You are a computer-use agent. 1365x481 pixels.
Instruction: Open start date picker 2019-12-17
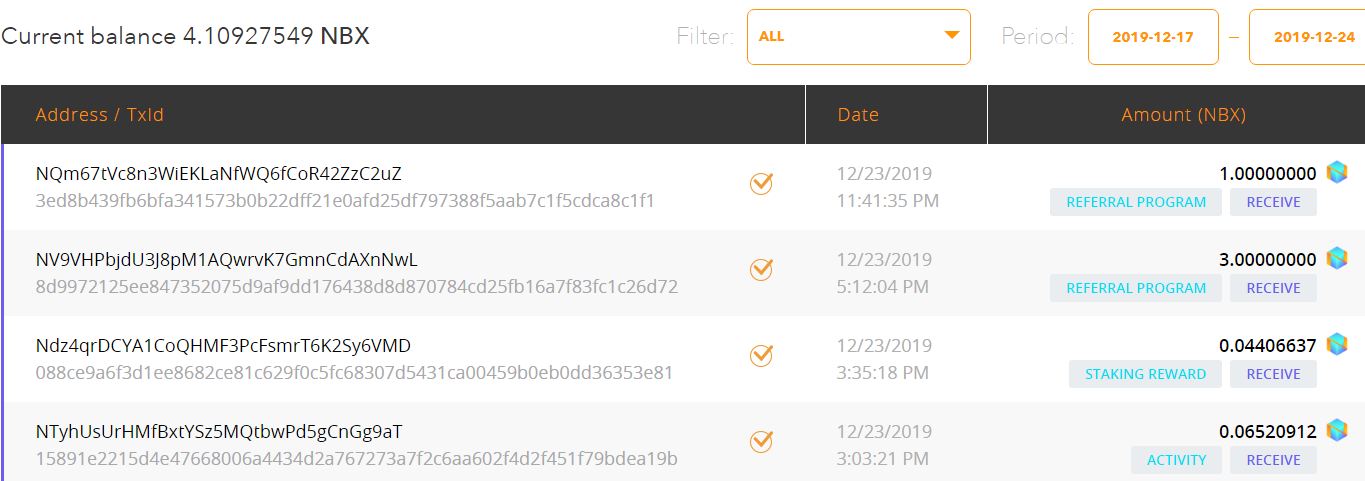[1153, 37]
